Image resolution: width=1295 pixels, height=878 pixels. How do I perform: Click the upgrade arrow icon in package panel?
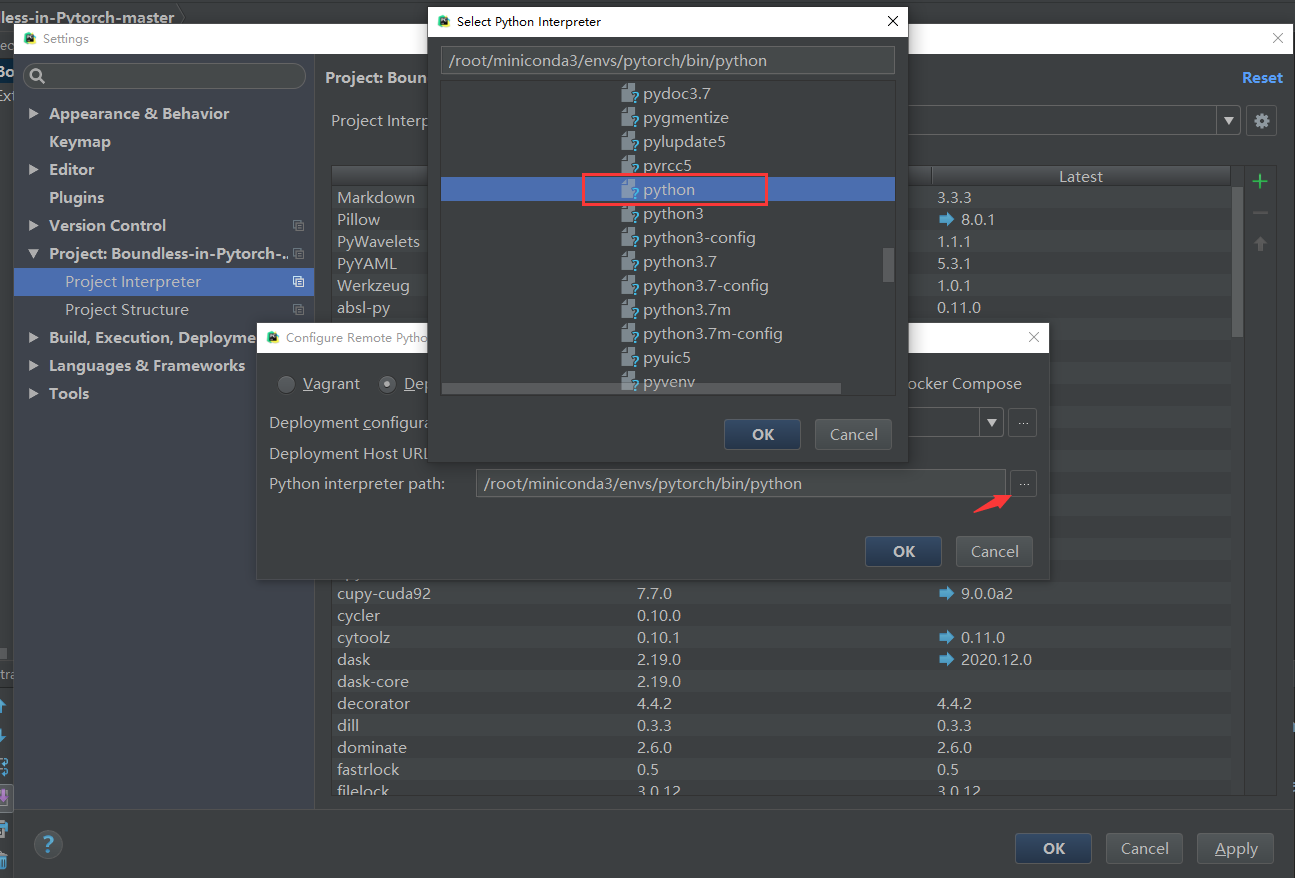pos(1260,243)
